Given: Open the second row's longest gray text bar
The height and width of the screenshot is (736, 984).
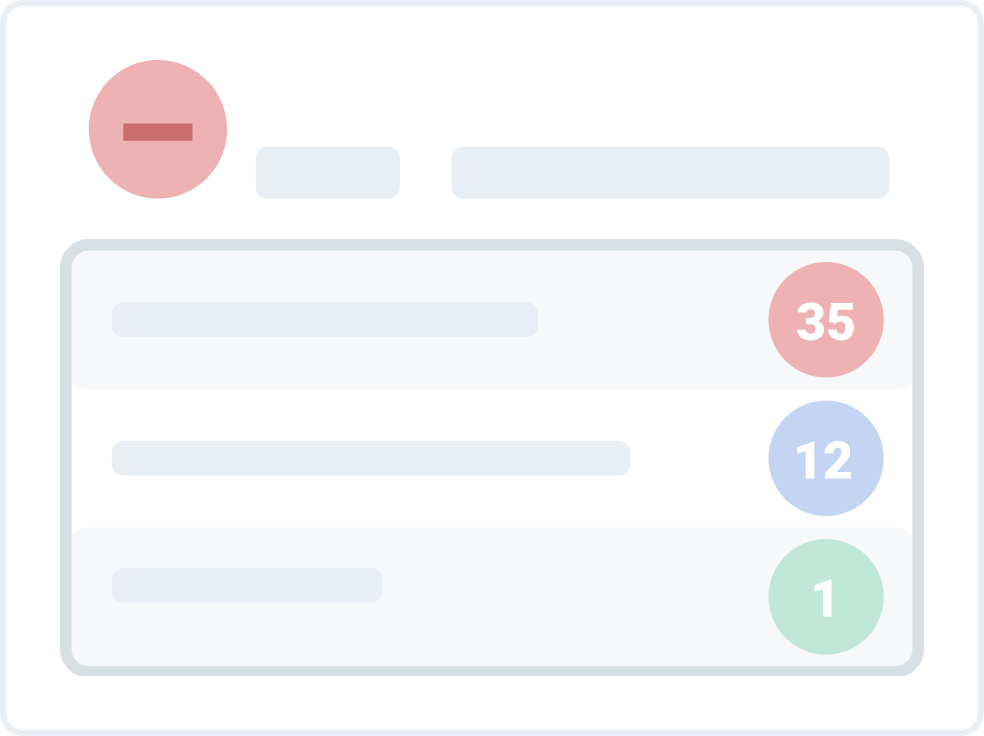Looking at the screenshot, I should pos(371,458).
